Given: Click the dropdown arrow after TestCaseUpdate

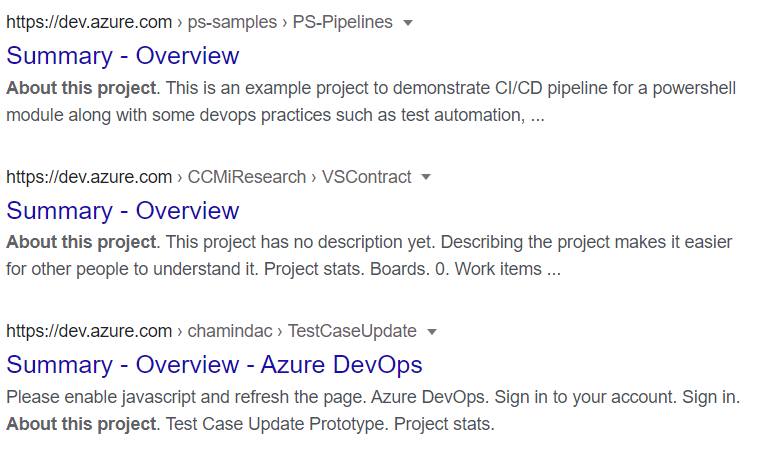Looking at the screenshot, I should [432, 332].
